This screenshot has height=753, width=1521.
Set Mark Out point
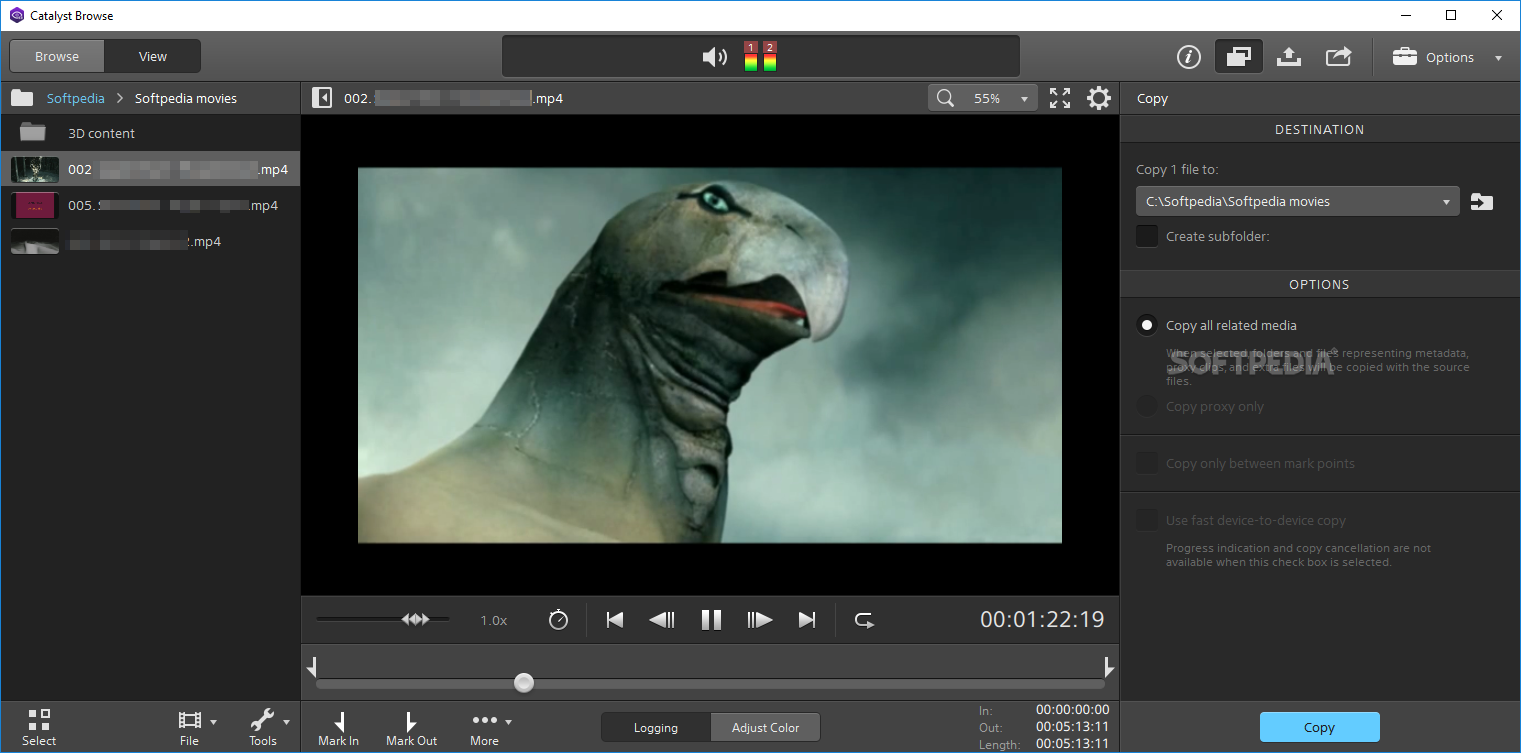pos(412,727)
